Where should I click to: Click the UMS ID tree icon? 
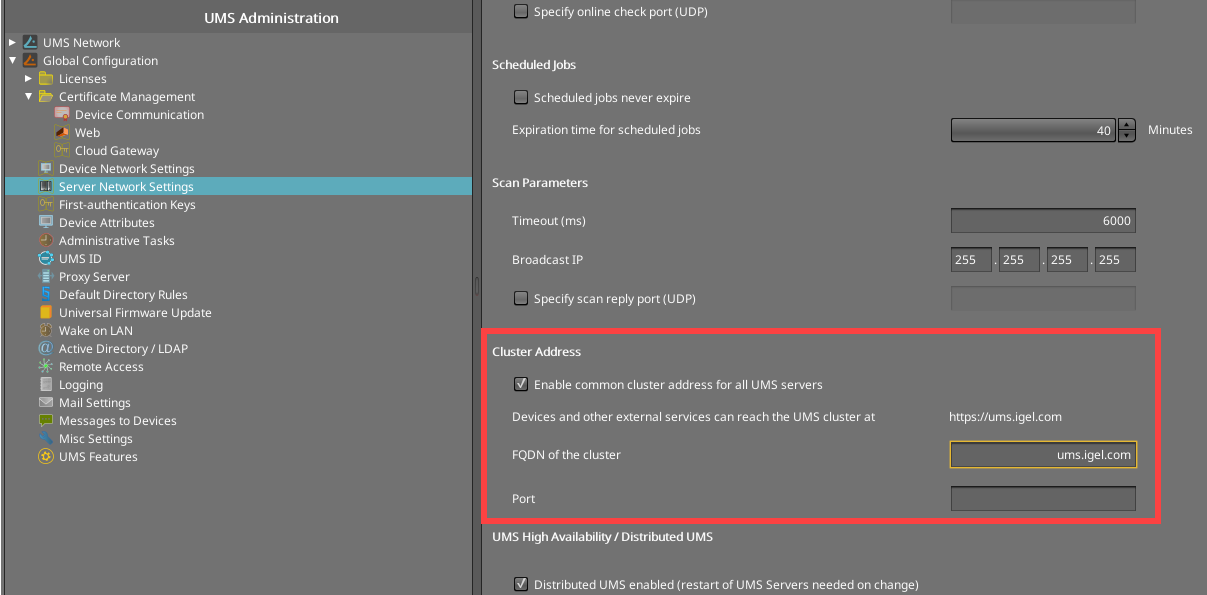(x=46, y=259)
